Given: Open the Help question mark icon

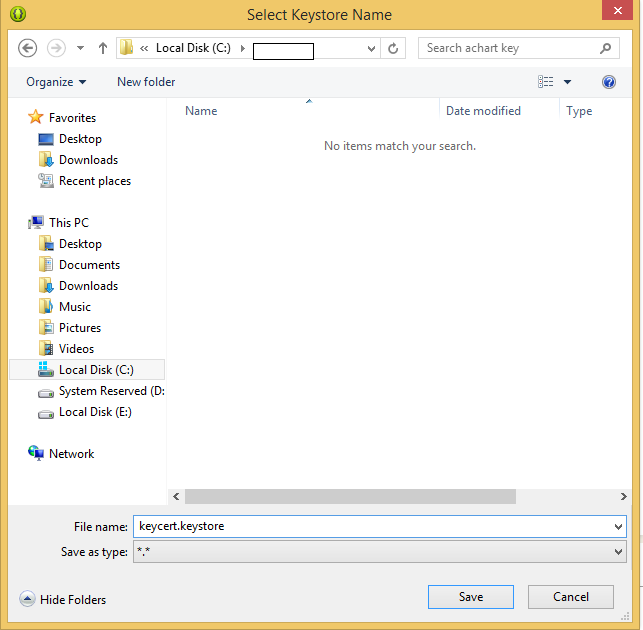Looking at the screenshot, I should pyautogui.click(x=608, y=82).
